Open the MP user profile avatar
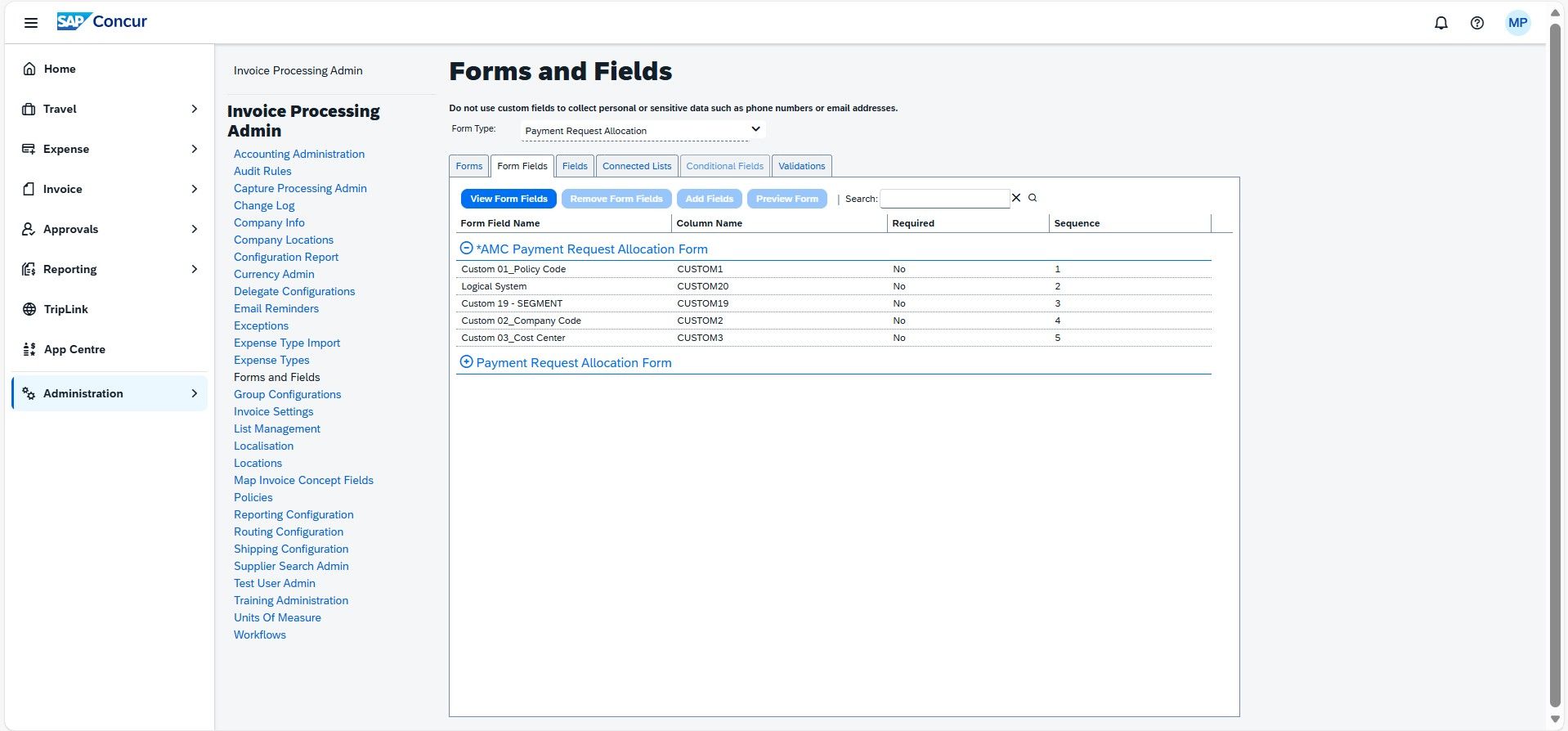Screen dimensions: 1568x731 pyautogui.click(x=1518, y=23)
